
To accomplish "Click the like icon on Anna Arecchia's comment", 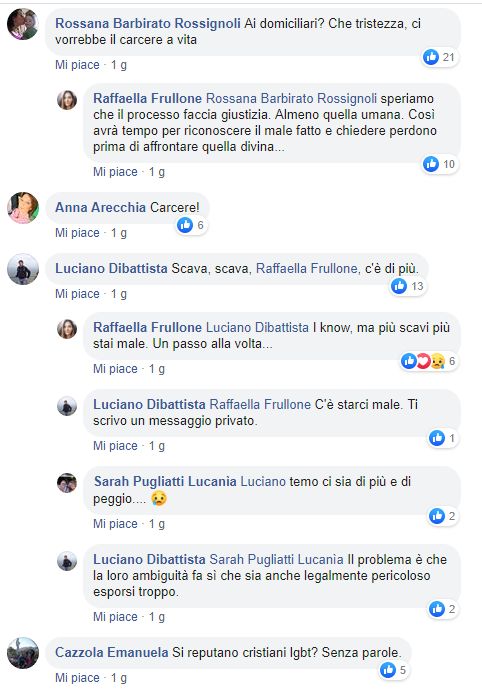I will (185, 225).
